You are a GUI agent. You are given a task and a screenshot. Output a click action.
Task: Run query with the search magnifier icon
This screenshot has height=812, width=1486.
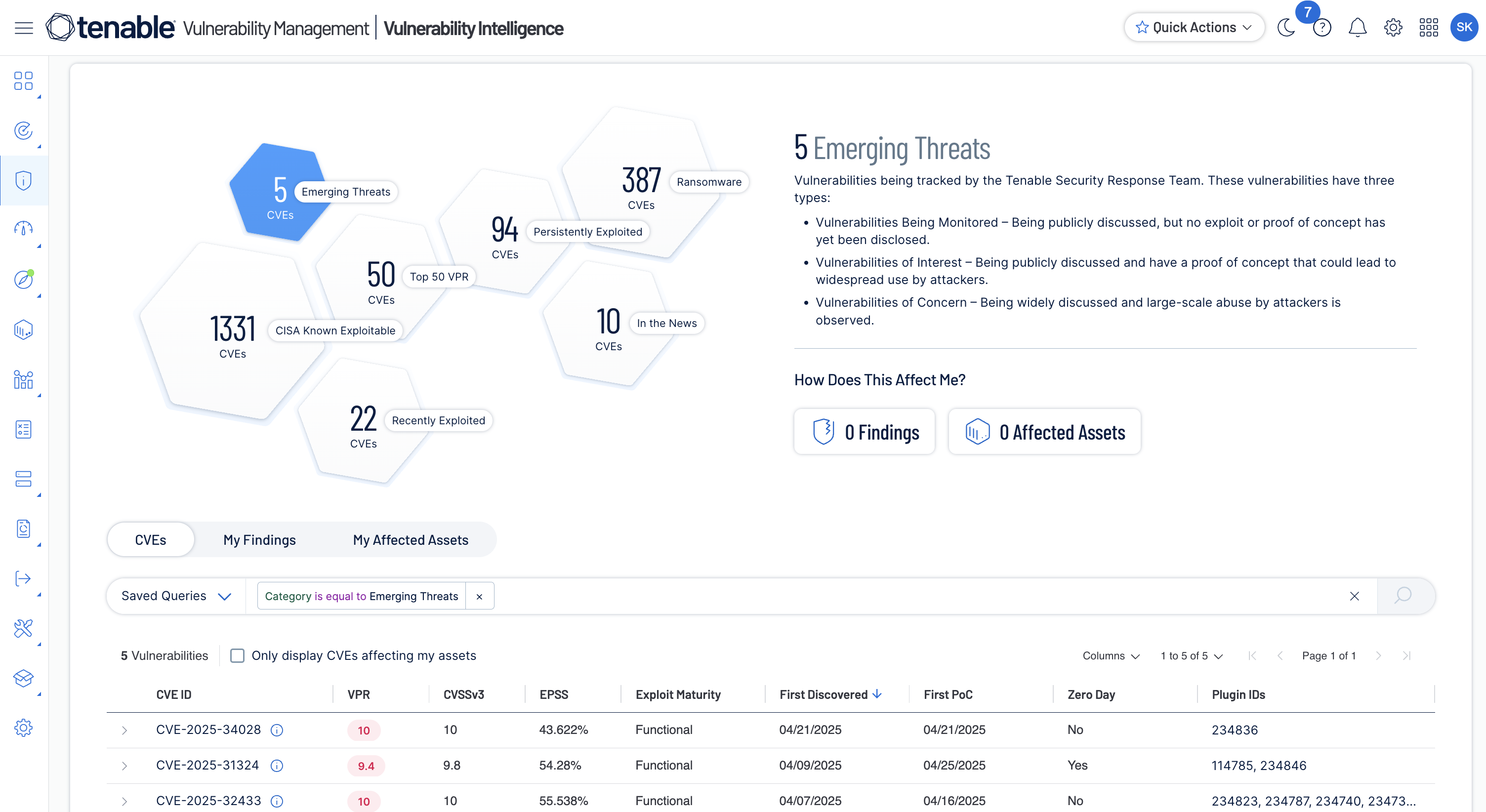[x=1403, y=596]
